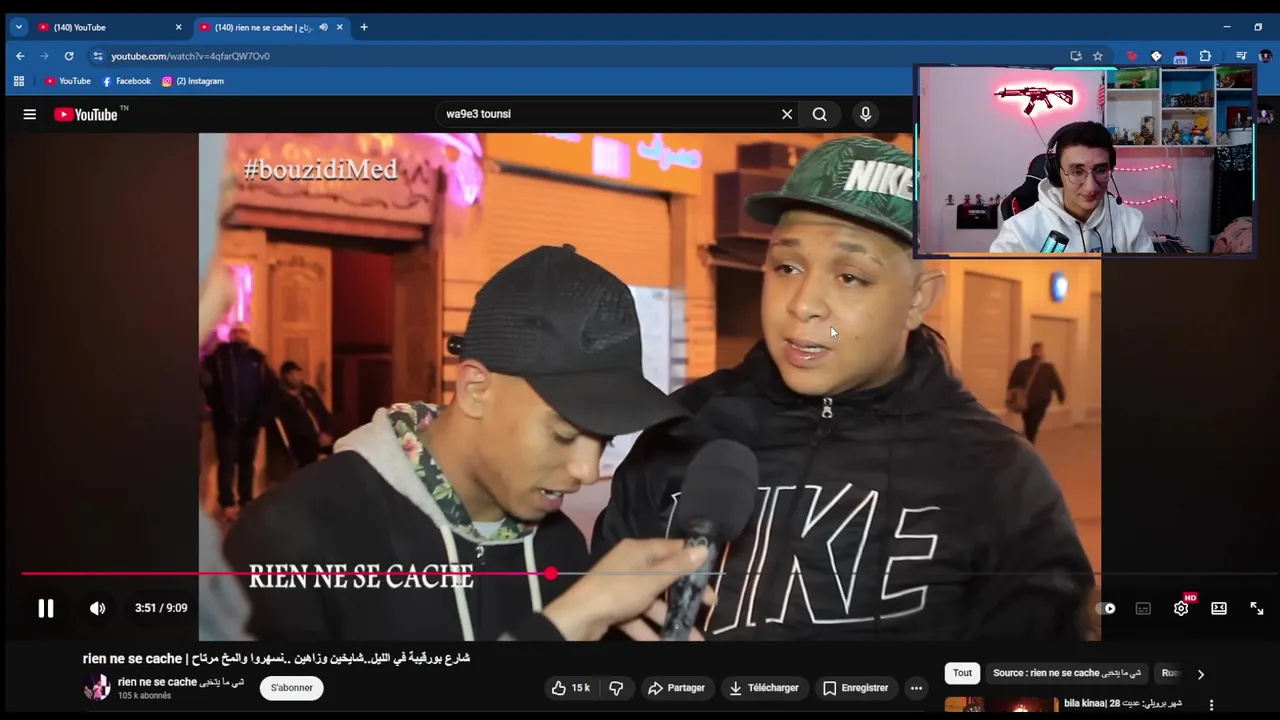
Task: Install app icon in address bar
Action: tap(1076, 56)
